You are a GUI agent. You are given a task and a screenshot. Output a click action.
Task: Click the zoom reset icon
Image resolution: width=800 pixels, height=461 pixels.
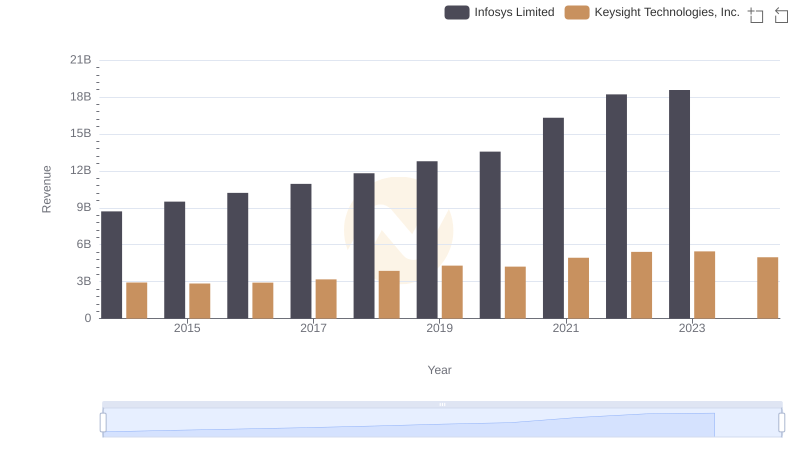[781, 15]
